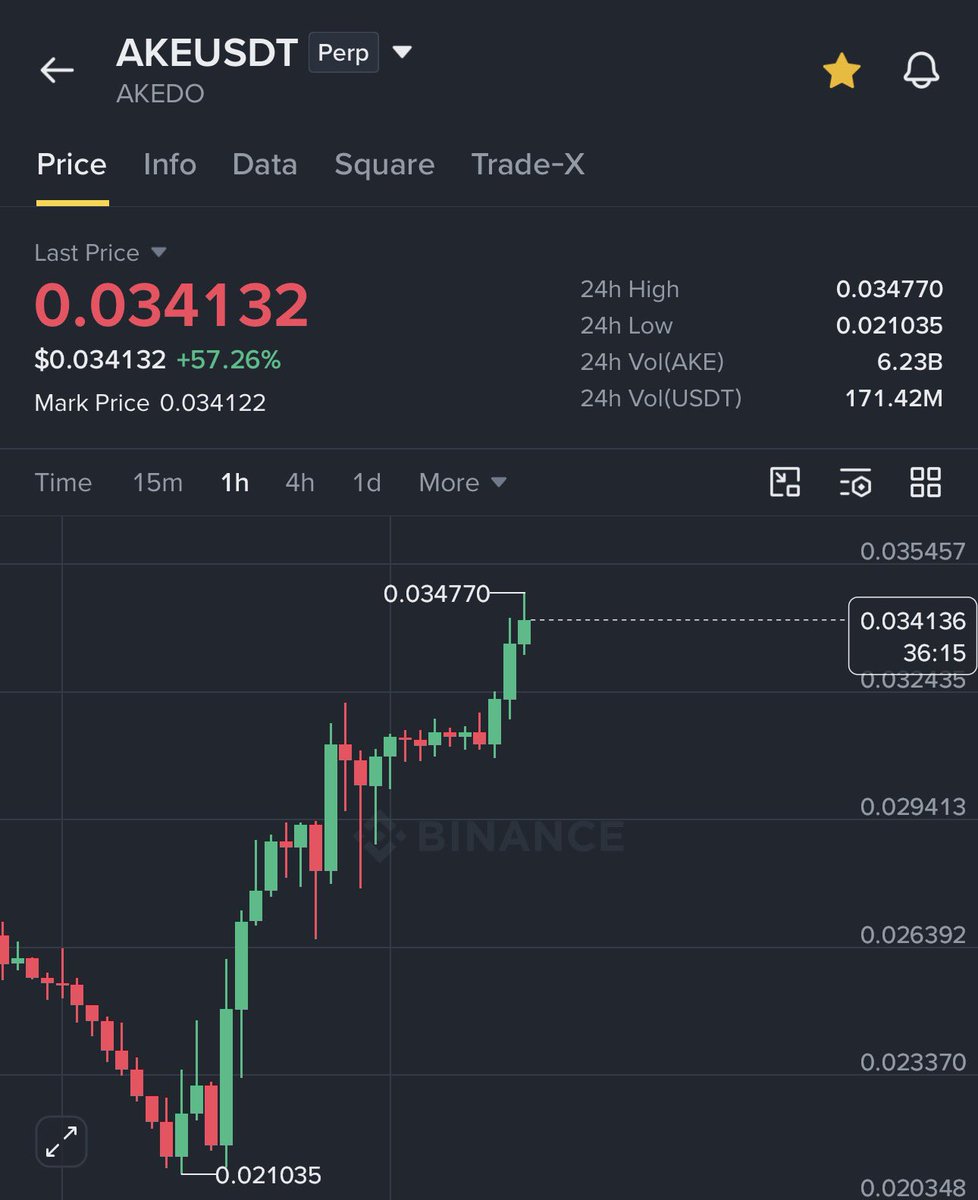Image resolution: width=978 pixels, height=1200 pixels.
Task: Click the 0.035457 axis label
Action: pos(913,551)
